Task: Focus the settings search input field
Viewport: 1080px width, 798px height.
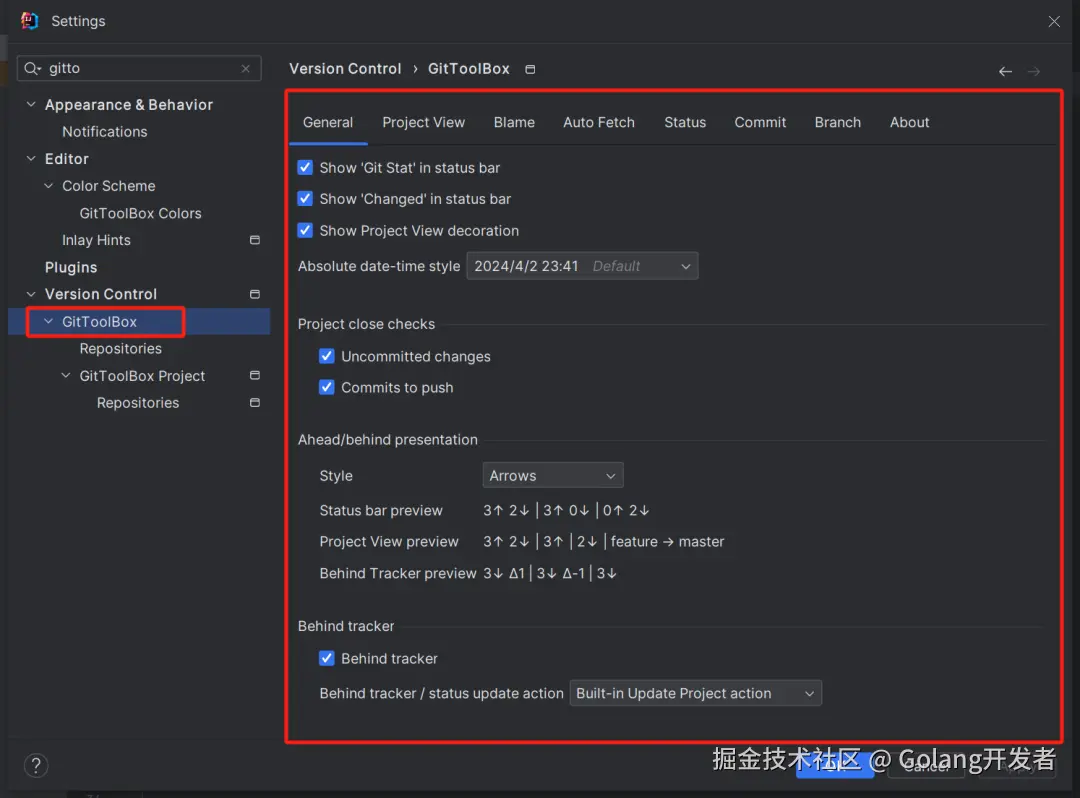Action: tap(141, 68)
